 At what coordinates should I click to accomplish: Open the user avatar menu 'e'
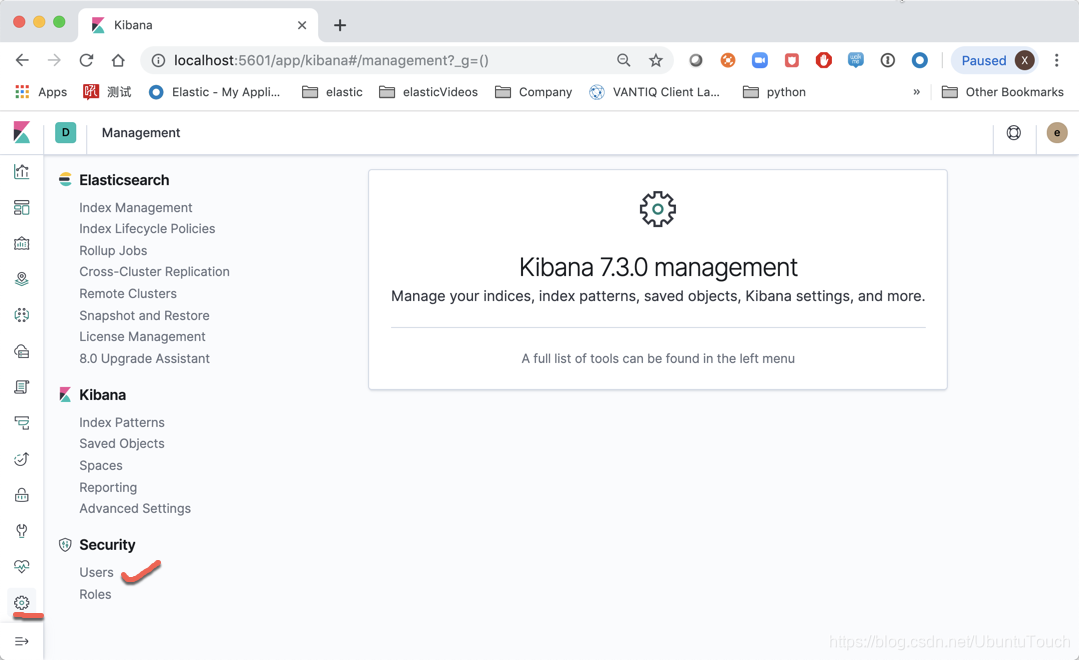[x=1057, y=132]
